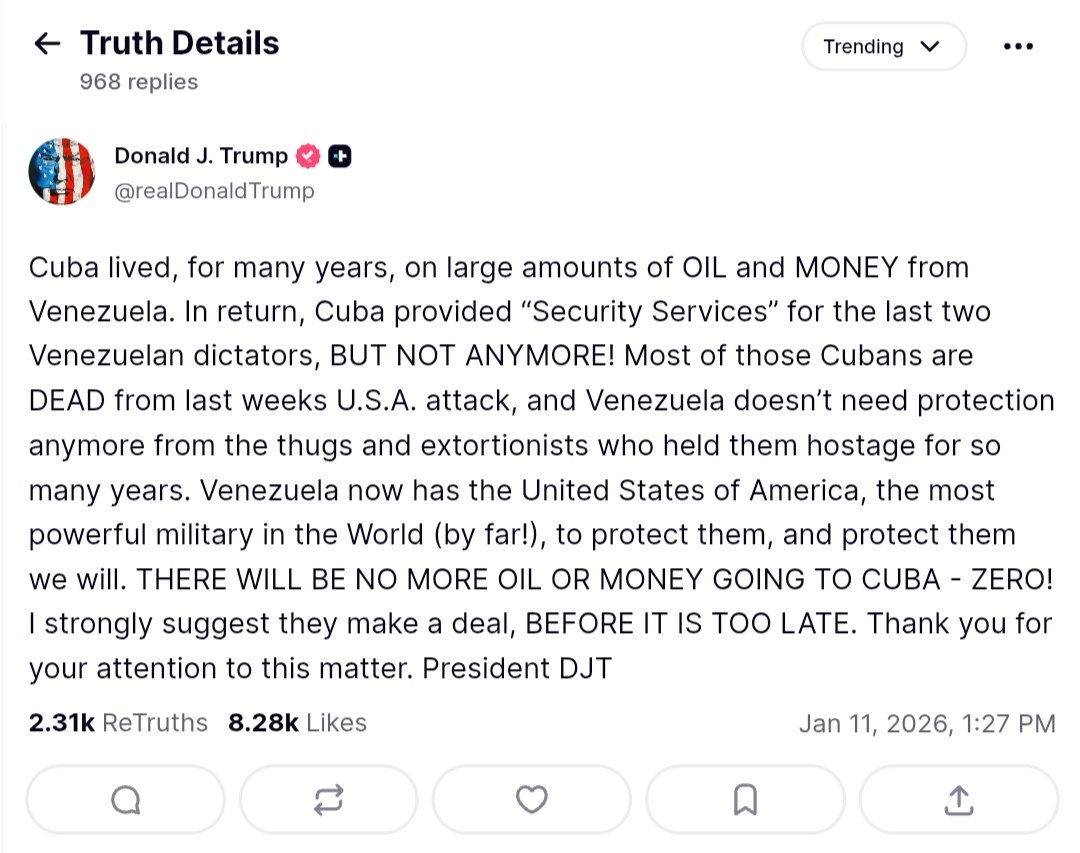This screenshot has width=1080, height=853.
Task: Expand the chevron arrow next to Trending
Action: tap(929, 47)
